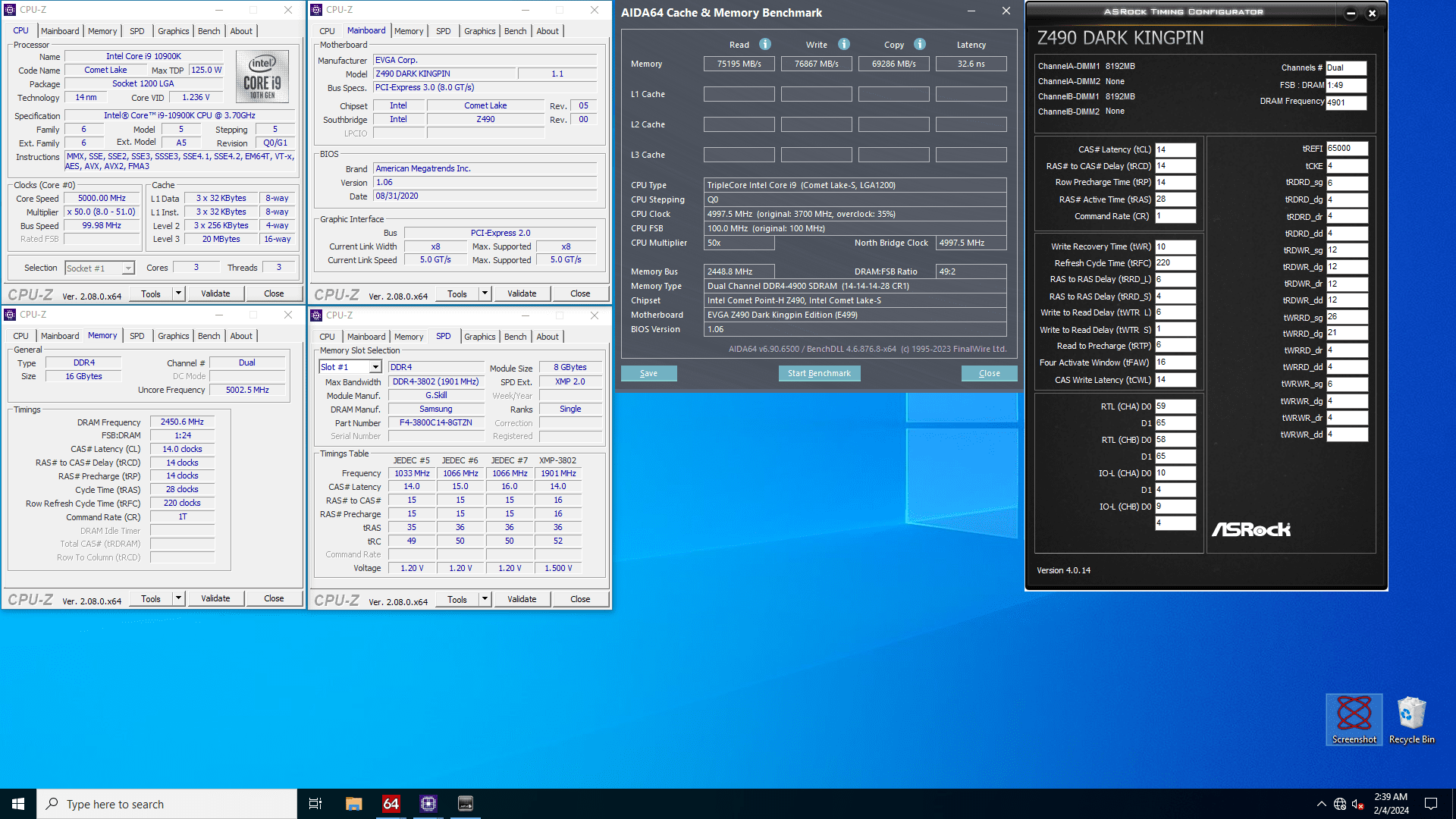This screenshot has width=1456, height=819.
Task: Open File Explorer from the taskbar
Action: point(353,804)
